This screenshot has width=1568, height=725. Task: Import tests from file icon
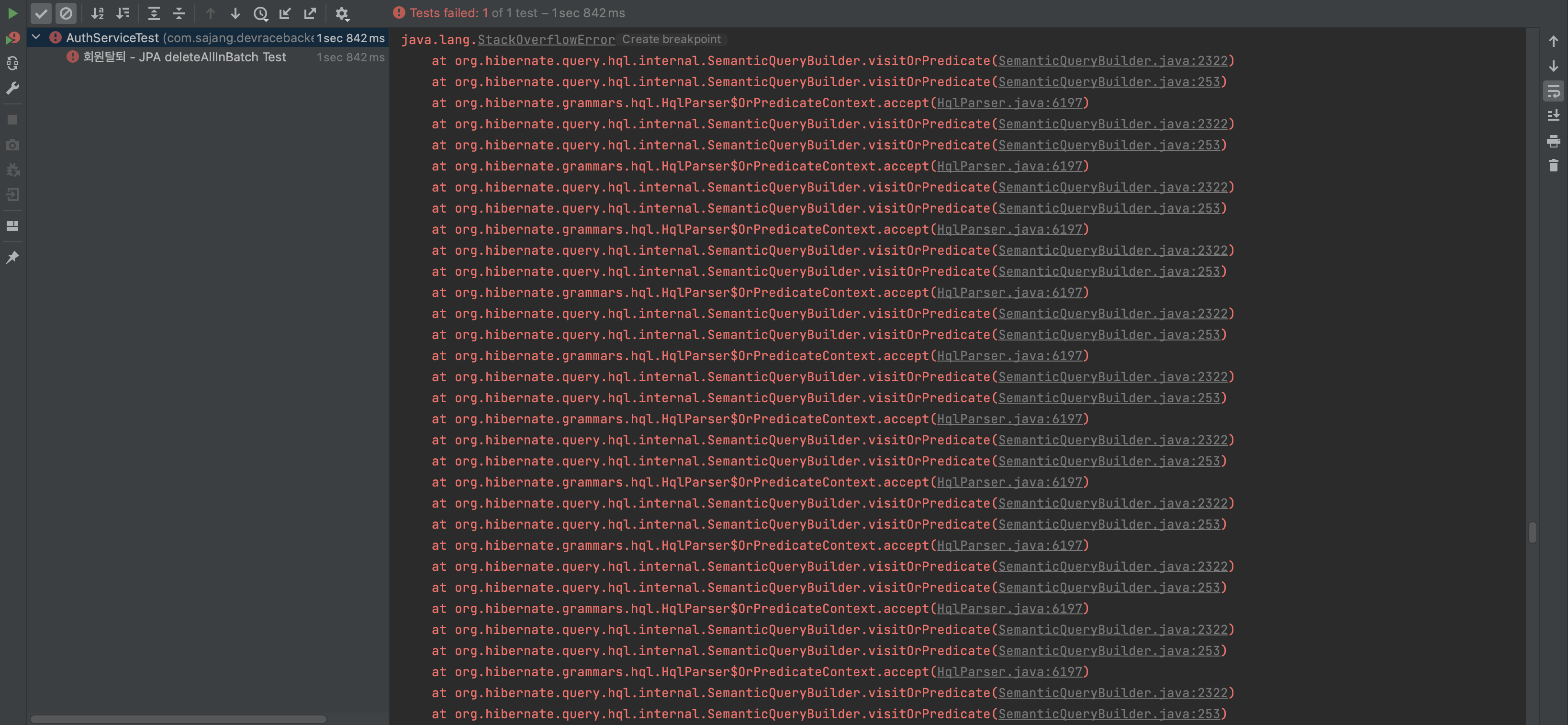click(x=285, y=13)
